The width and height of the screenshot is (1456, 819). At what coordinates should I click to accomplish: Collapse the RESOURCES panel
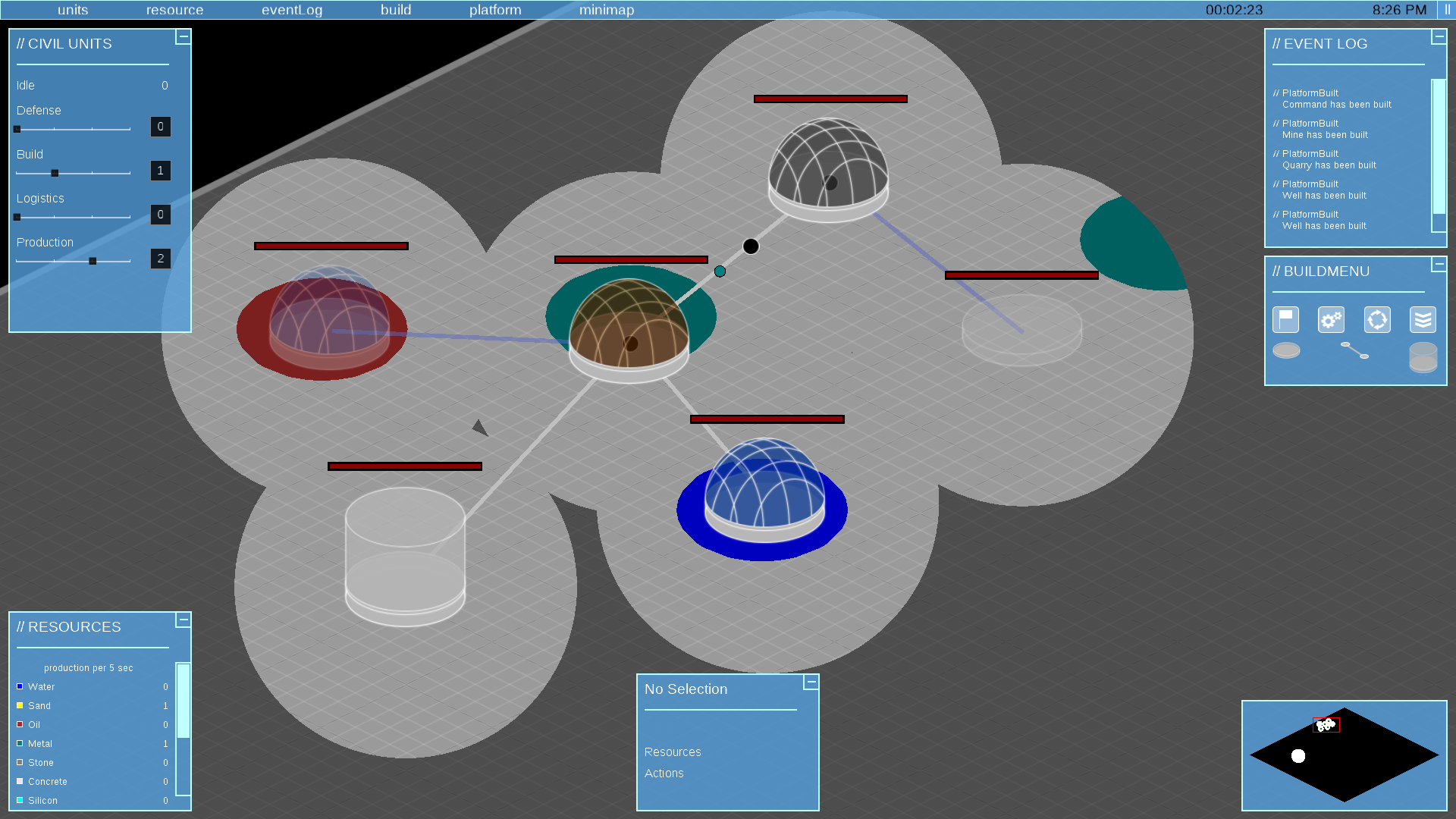[184, 620]
